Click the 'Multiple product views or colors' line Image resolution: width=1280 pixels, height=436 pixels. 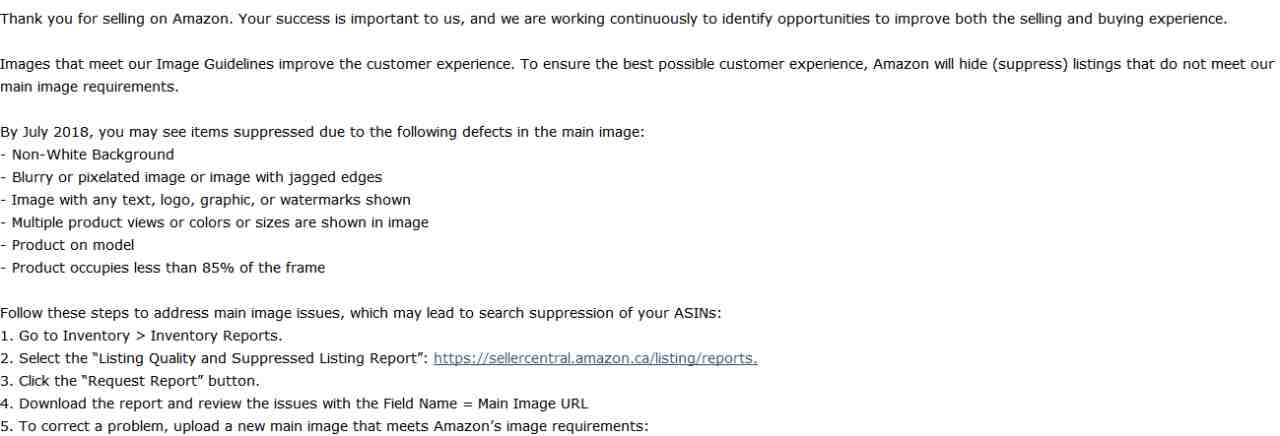(x=214, y=222)
